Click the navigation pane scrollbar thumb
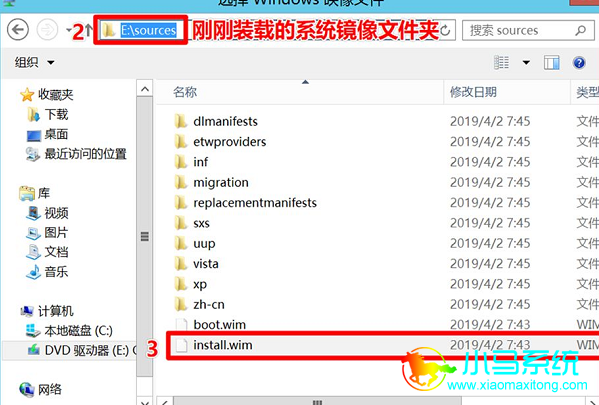The height and width of the screenshot is (405, 599). (x=145, y=236)
